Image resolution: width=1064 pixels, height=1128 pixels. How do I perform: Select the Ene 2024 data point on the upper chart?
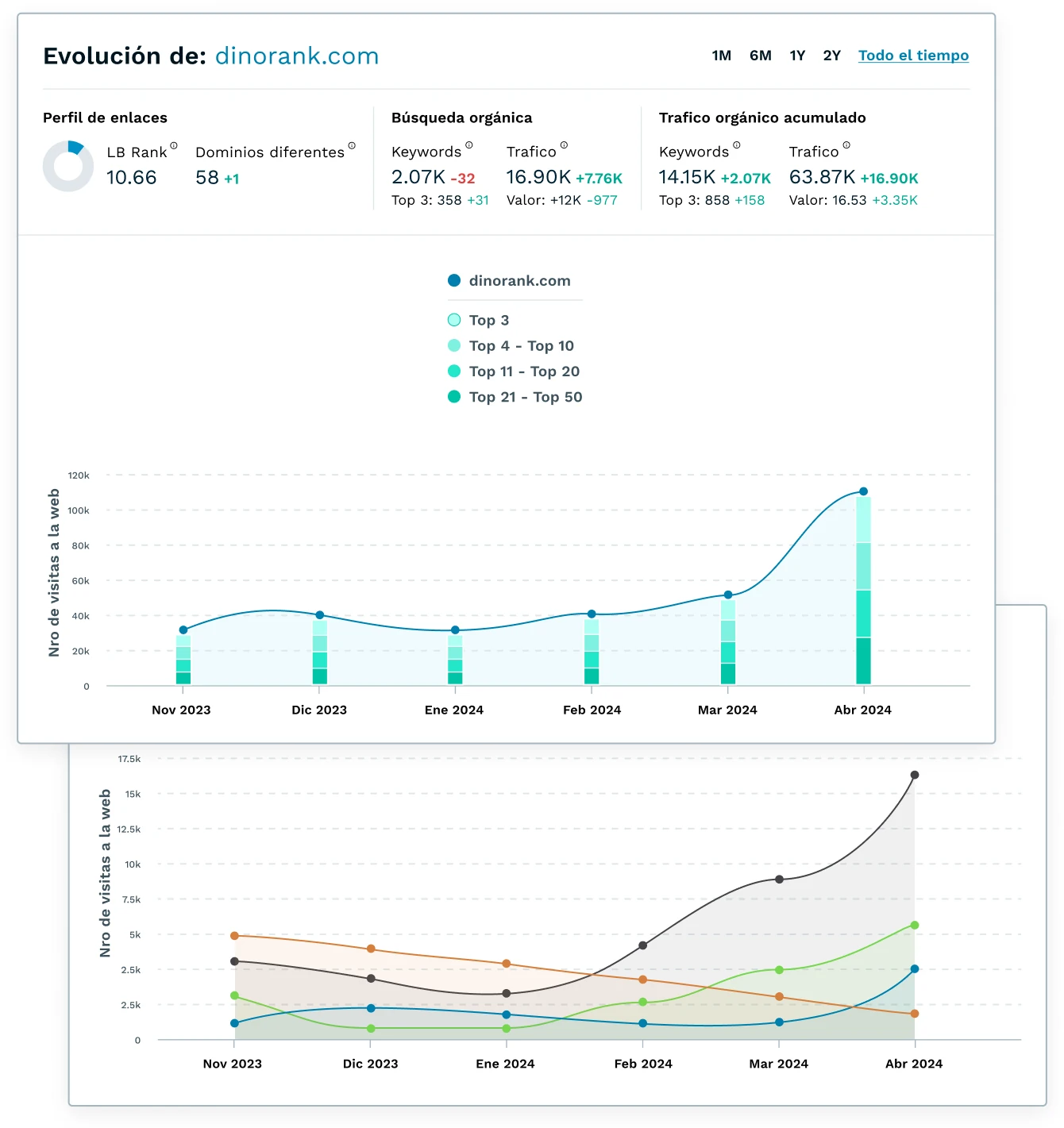[455, 630]
